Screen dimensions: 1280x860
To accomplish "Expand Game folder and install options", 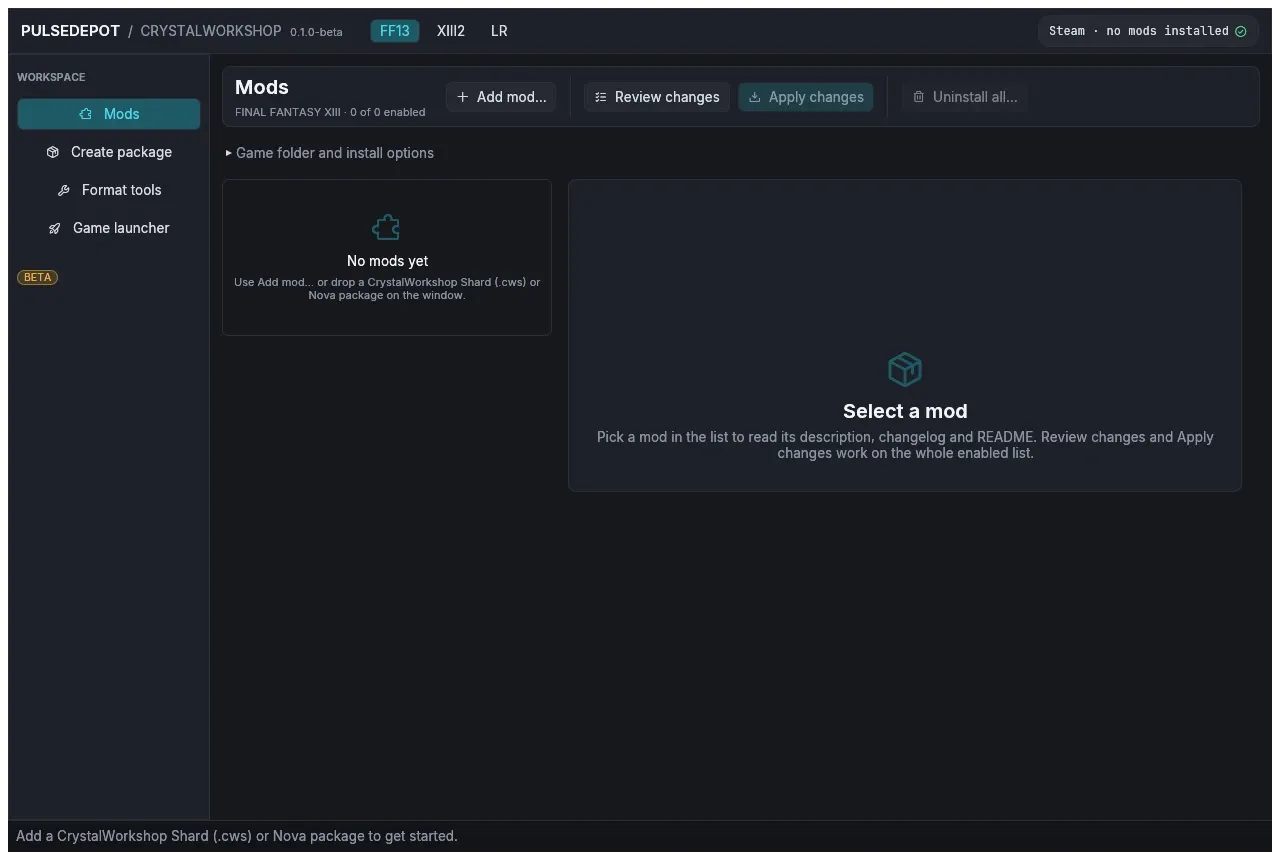I will click(330, 153).
